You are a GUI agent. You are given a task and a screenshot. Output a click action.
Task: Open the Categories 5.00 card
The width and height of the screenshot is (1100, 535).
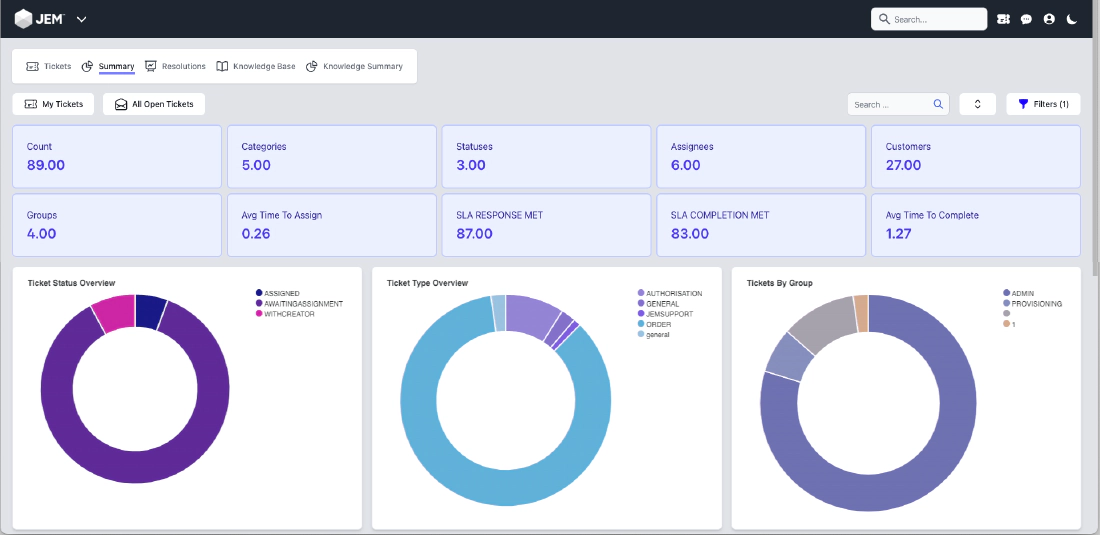coord(332,156)
